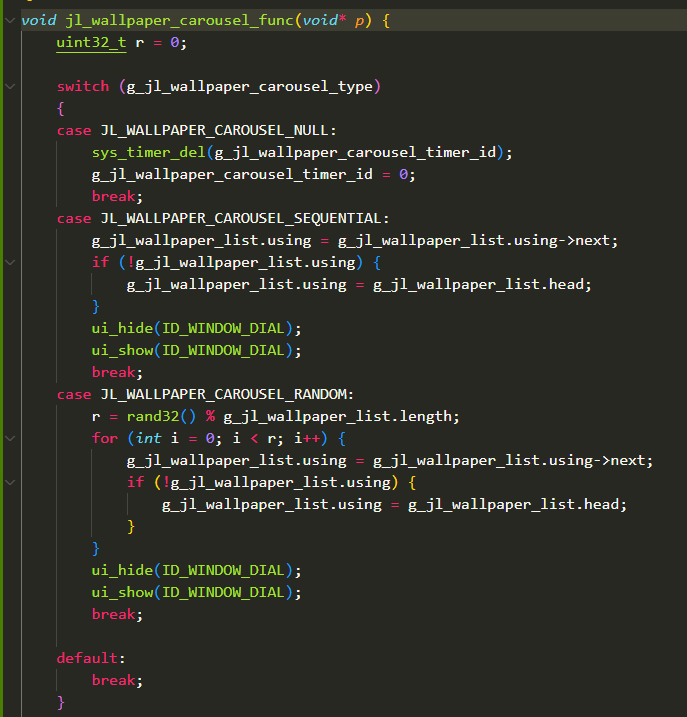Click g_jl_wallpaper_carousel_timer_id inside the sys_timer_del call
The width and height of the screenshot is (687, 717).
point(355,153)
